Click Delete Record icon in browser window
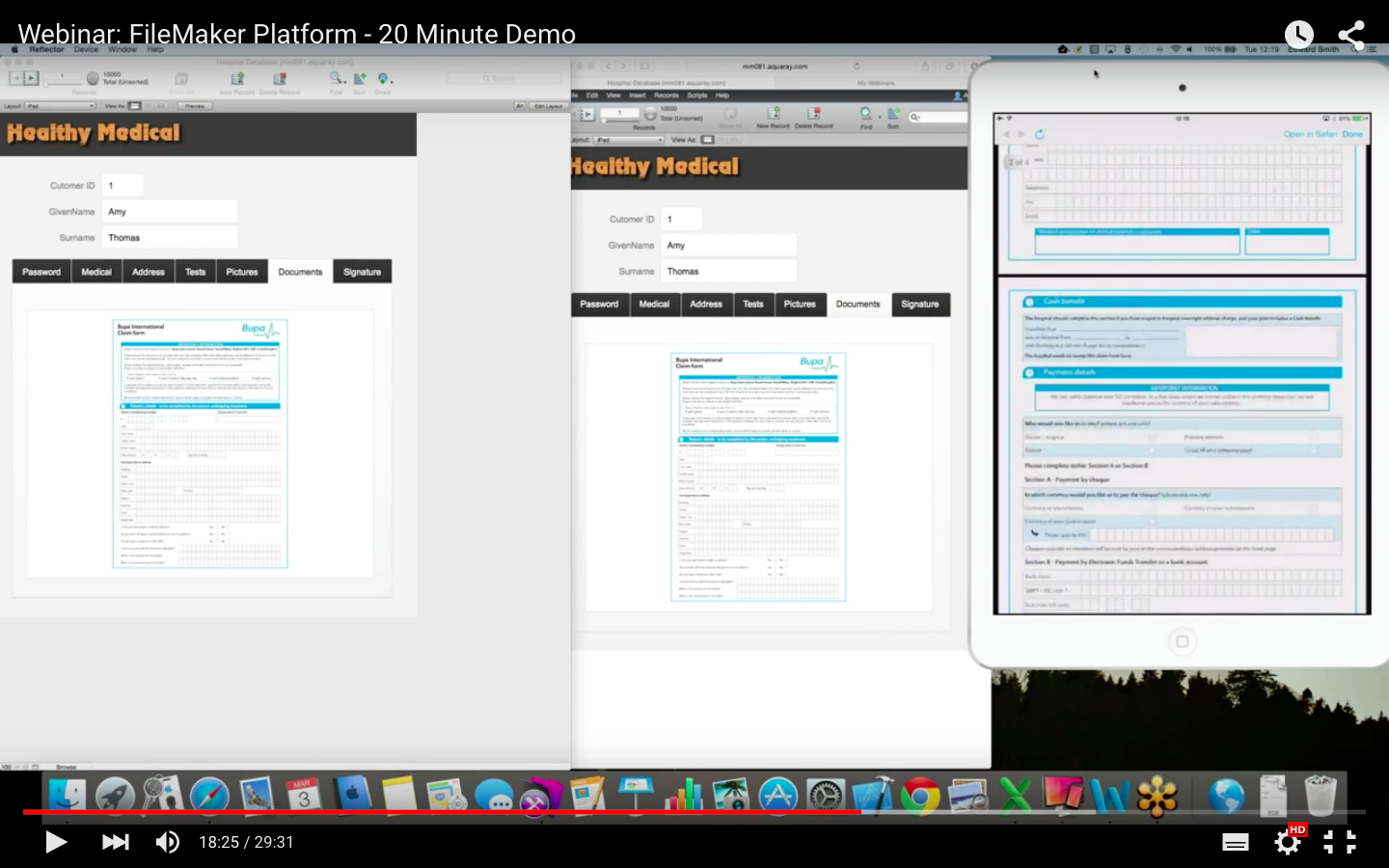The height and width of the screenshot is (868, 1389). coord(814,114)
